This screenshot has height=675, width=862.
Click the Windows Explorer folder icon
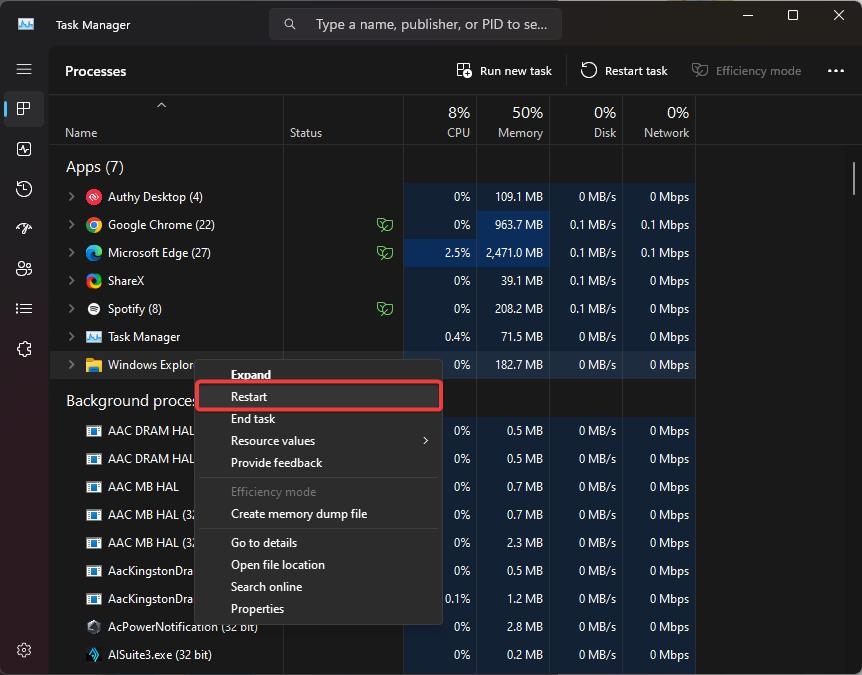(94, 365)
